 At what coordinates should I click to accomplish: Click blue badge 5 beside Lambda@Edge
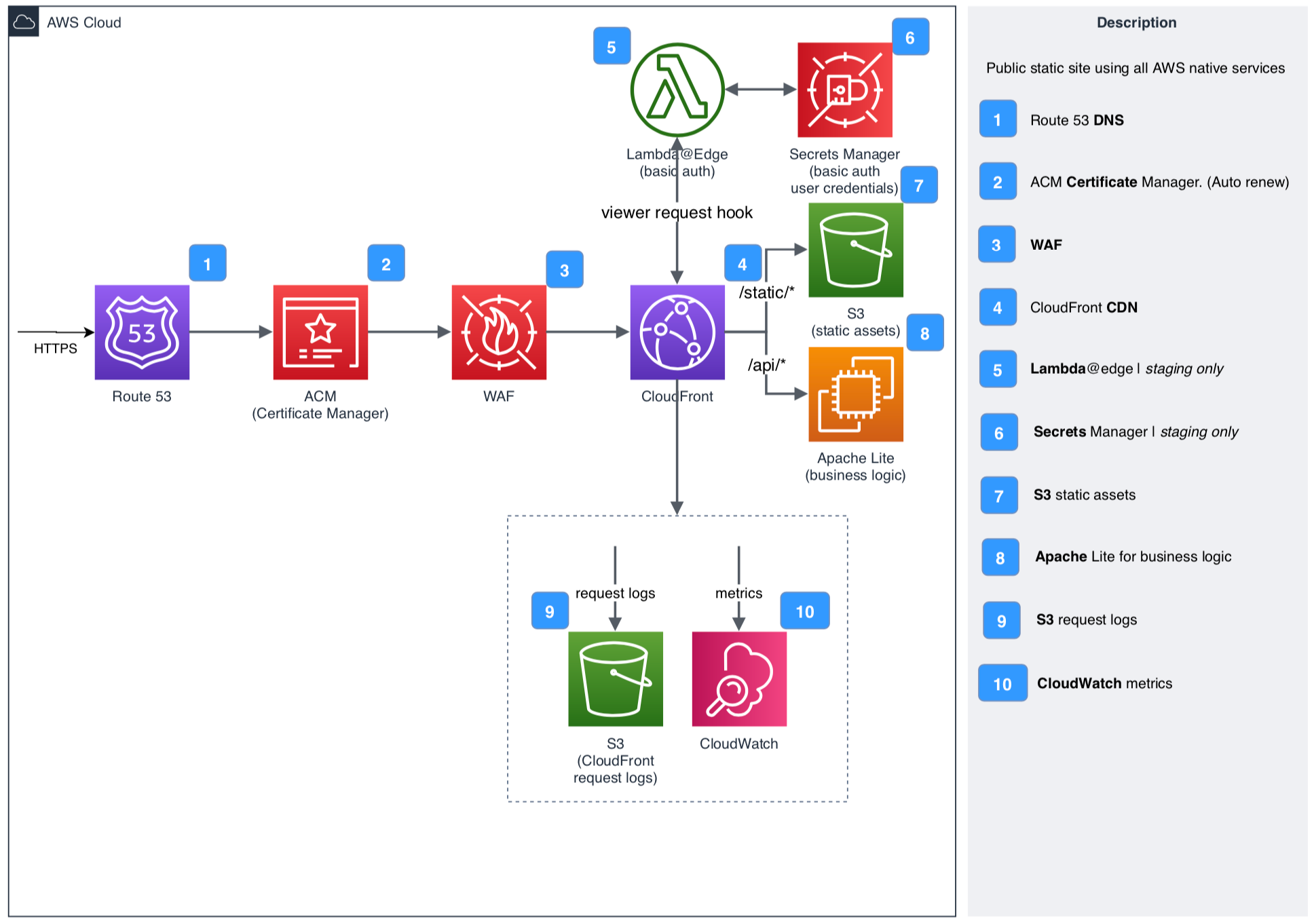[x=612, y=47]
